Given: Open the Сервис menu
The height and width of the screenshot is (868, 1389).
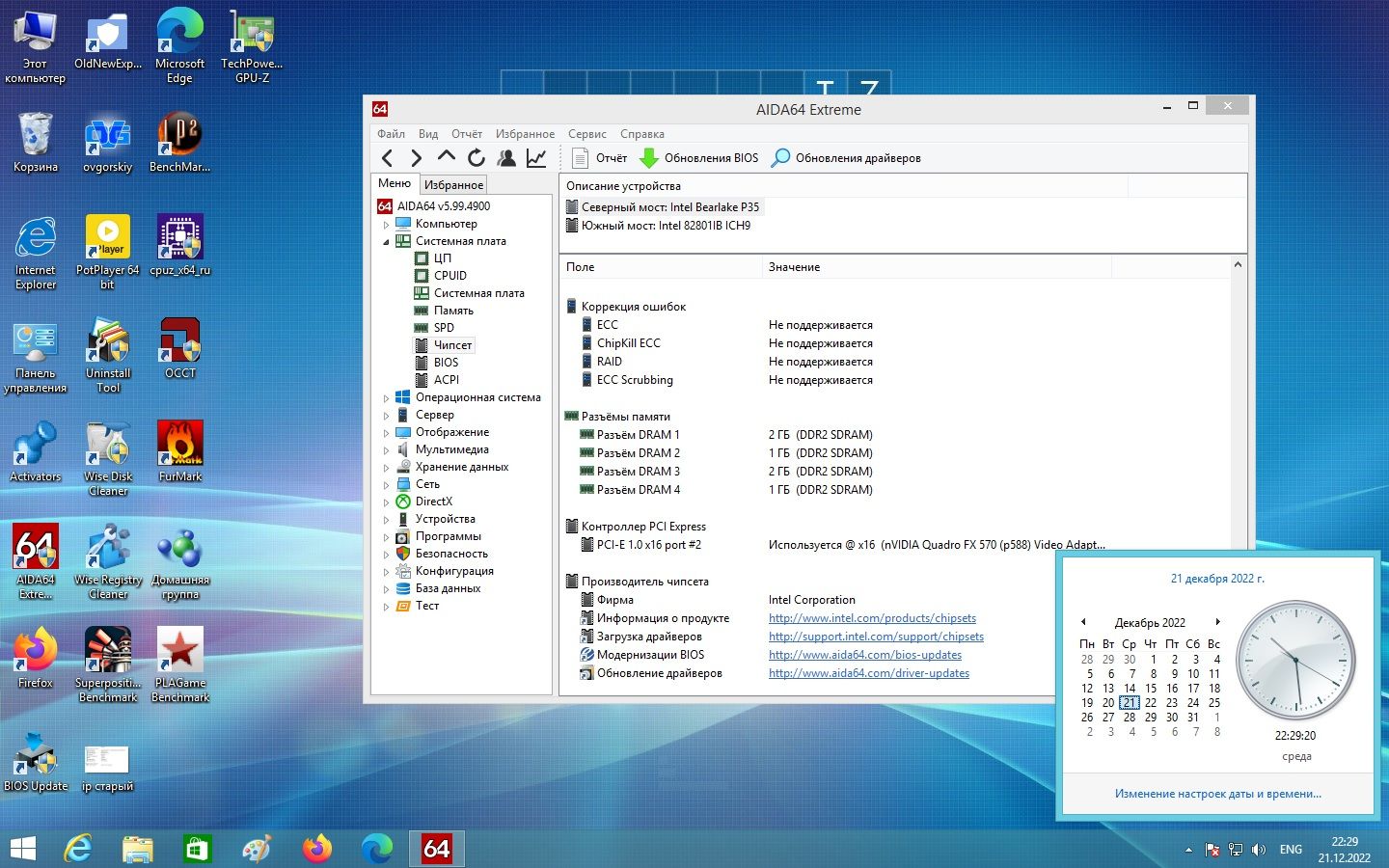Looking at the screenshot, I should point(587,134).
